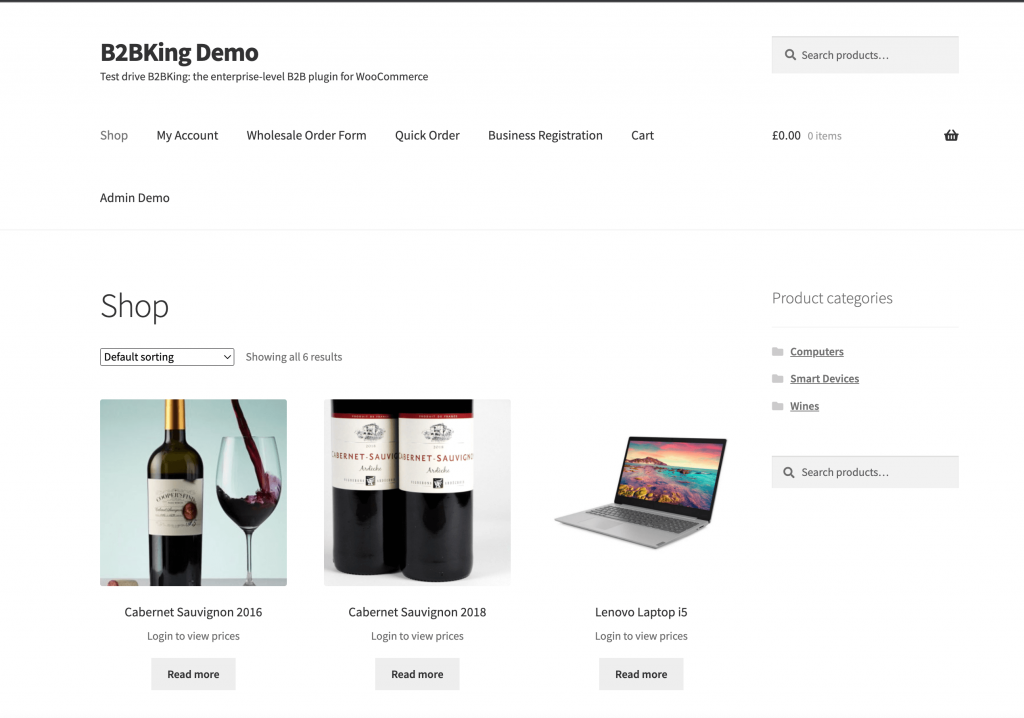The width and height of the screenshot is (1024, 718).
Task: Open the Default sorting dropdown
Action: pyautogui.click(x=167, y=357)
